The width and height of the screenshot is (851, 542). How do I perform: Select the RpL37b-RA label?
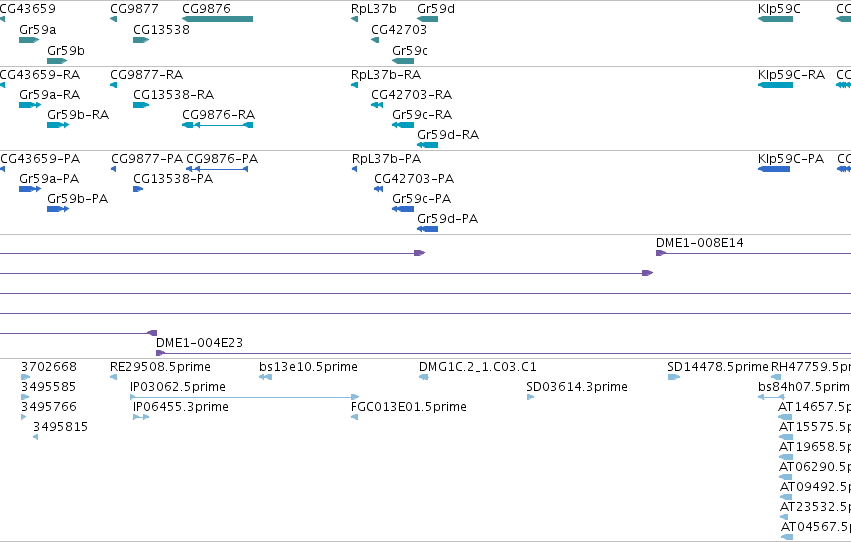tap(386, 74)
